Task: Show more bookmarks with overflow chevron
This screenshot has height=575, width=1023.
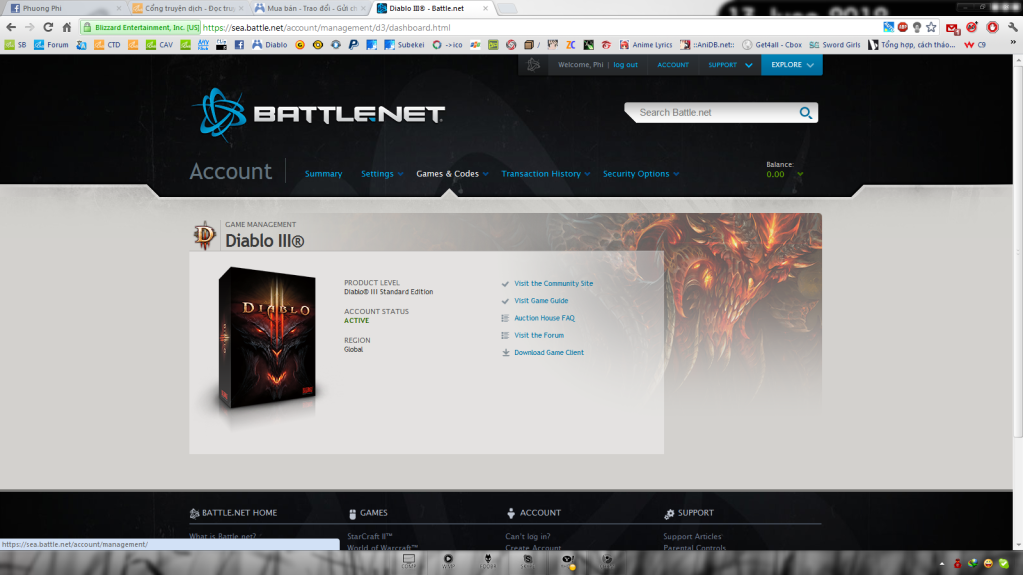Action: [1013, 44]
